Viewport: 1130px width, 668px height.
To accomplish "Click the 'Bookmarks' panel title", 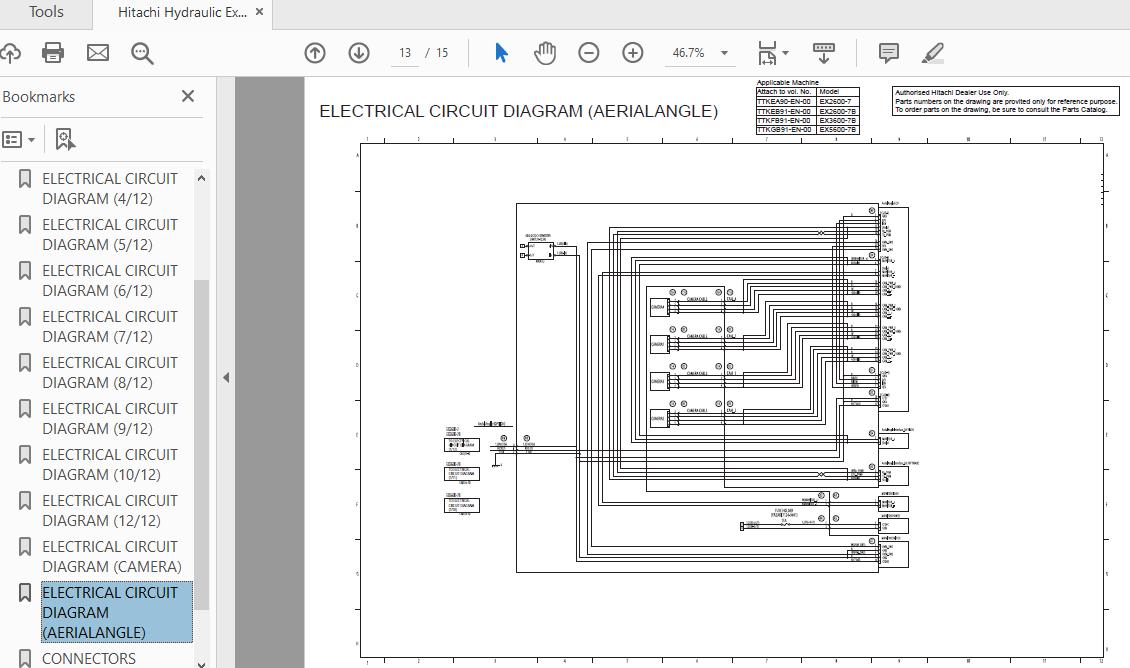I will [x=38, y=97].
